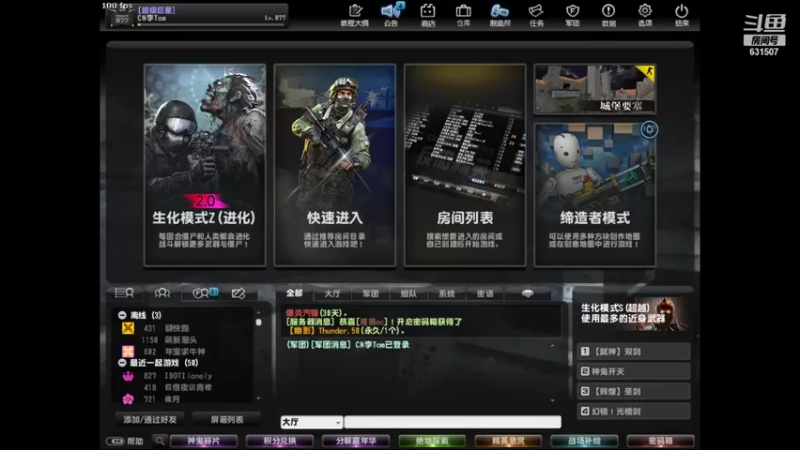This screenshot has width=800, height=450.
Task: Click the pink crown icon beside 827 player
Action: click(x=128, y=376)
